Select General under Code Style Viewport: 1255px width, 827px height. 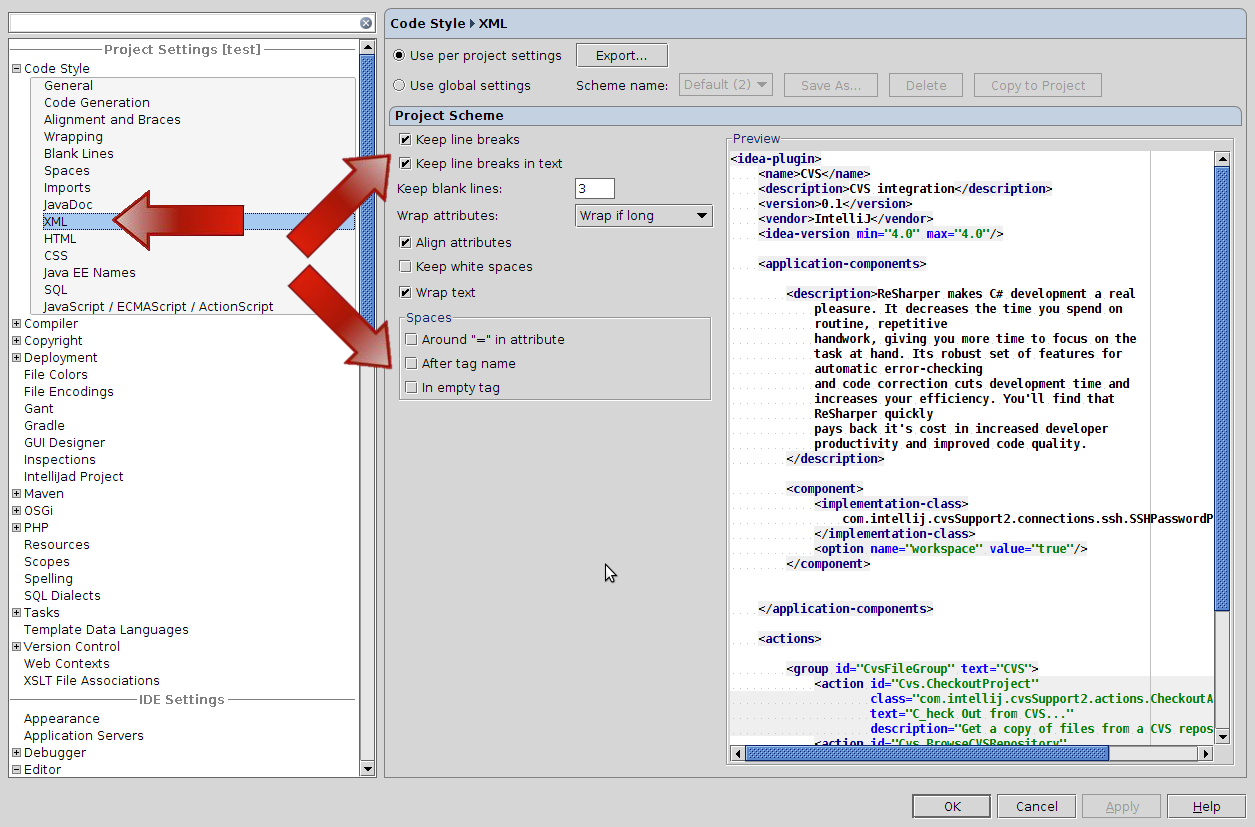68,86
